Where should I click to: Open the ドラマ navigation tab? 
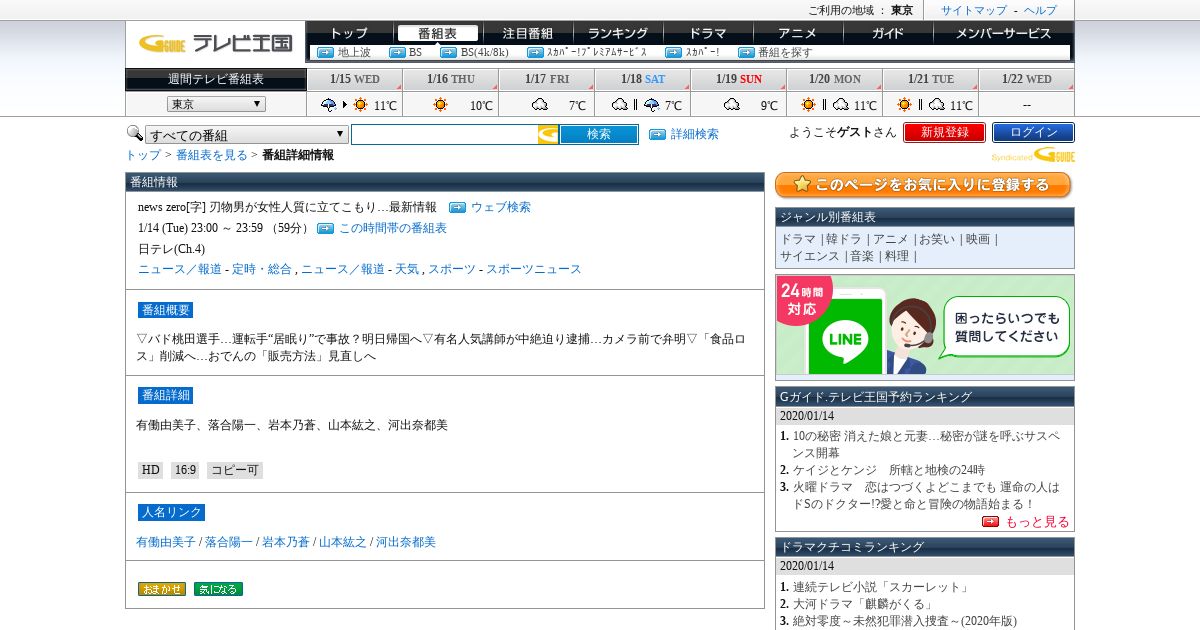(x=708, y=33)
